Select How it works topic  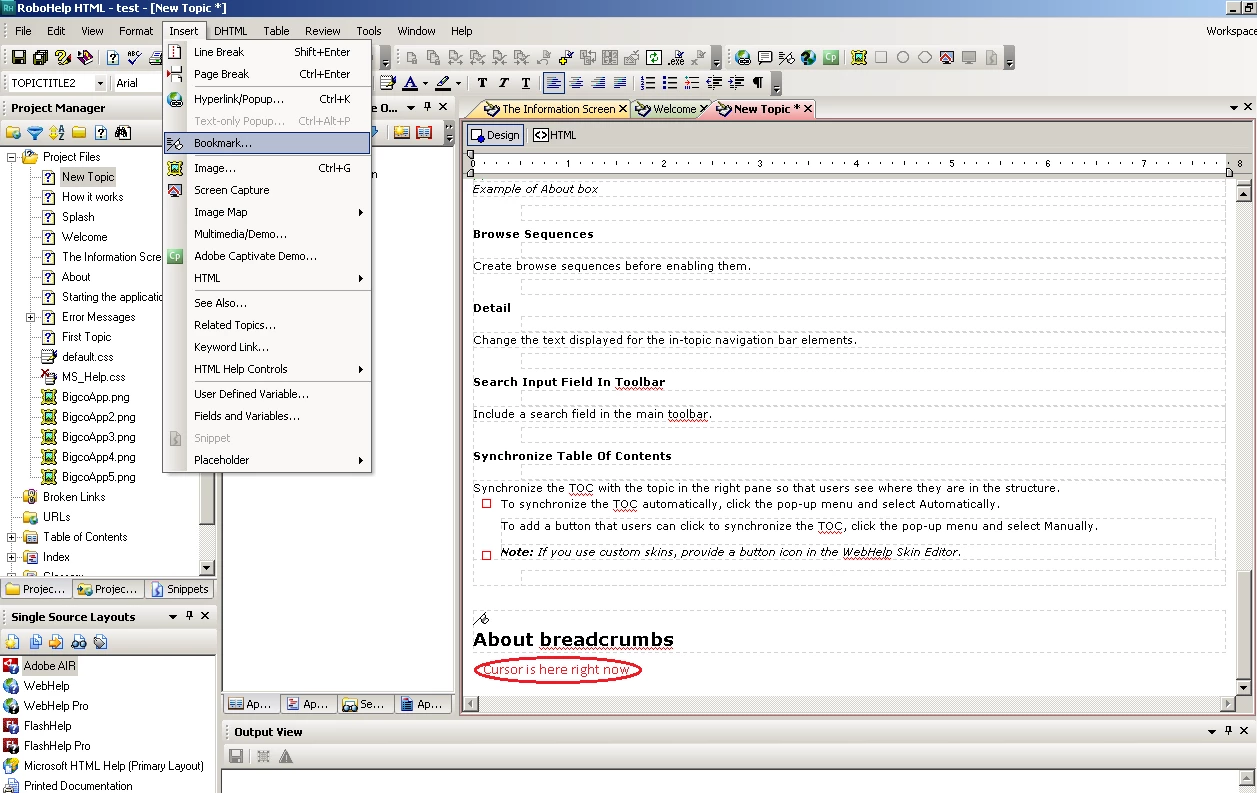tap(93, 197)
